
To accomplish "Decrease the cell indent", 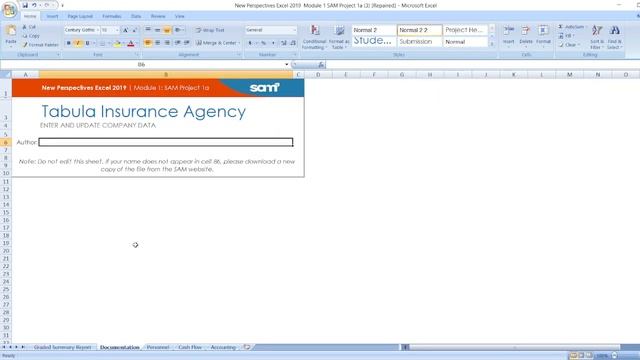I will pos(178,43).
